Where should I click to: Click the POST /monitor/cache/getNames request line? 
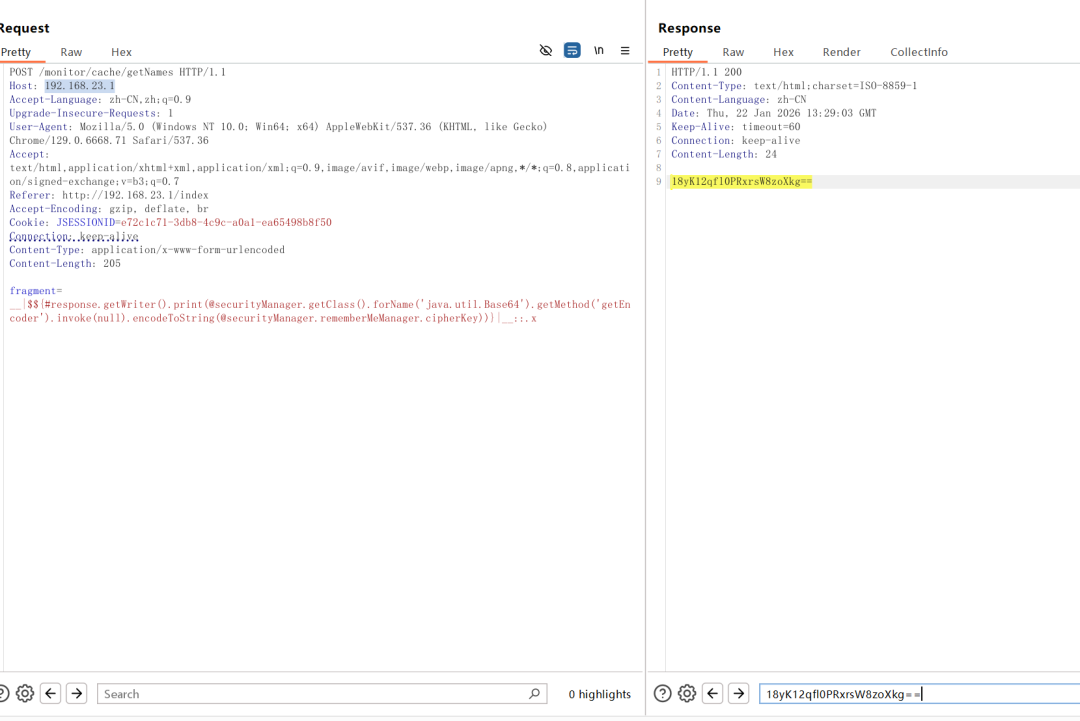point(118,72)
